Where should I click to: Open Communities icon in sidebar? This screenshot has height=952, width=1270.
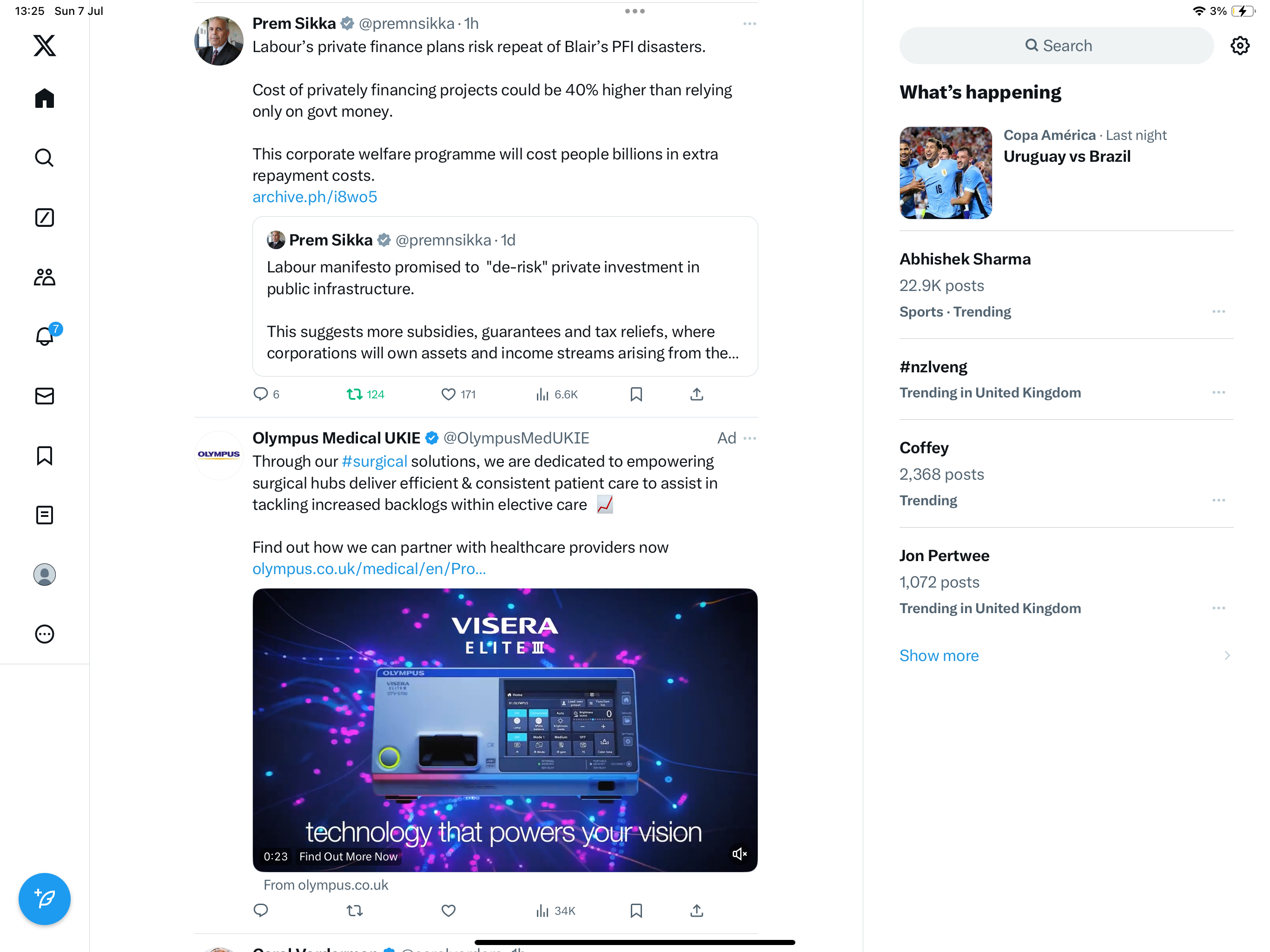44,277
